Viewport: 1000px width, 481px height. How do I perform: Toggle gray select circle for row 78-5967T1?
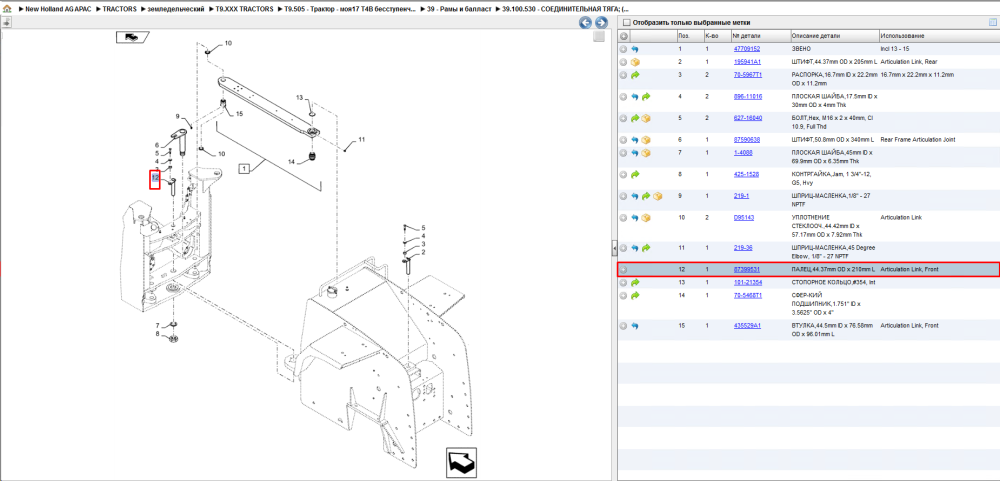624,75
